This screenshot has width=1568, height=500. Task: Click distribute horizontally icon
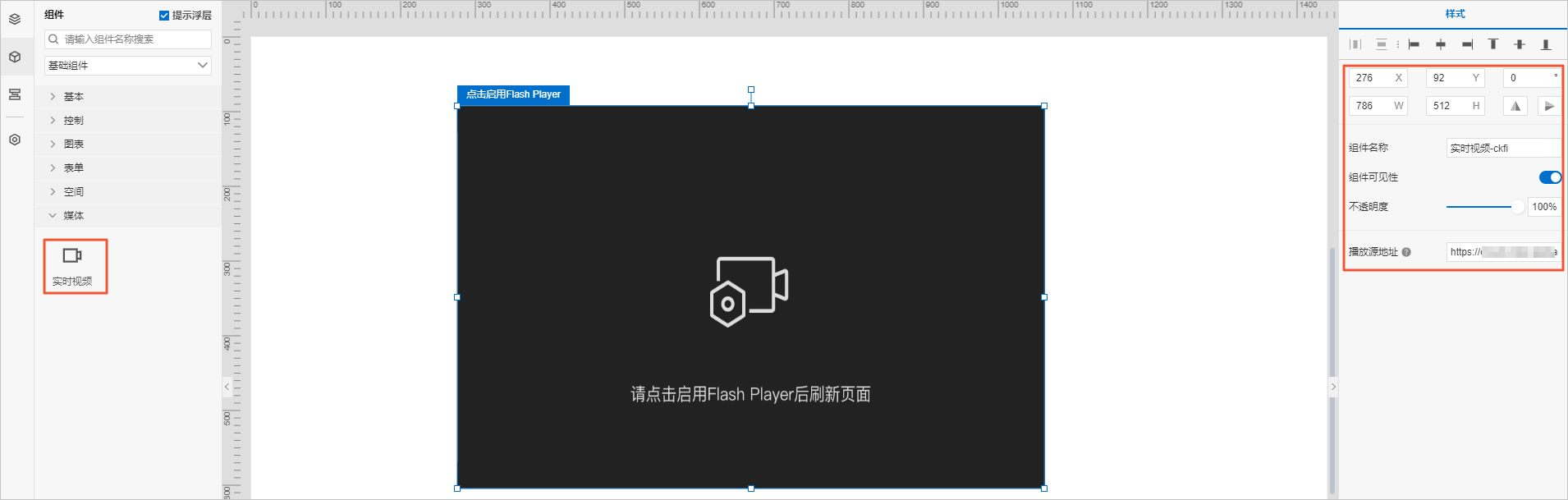(x=1355, y=44)
